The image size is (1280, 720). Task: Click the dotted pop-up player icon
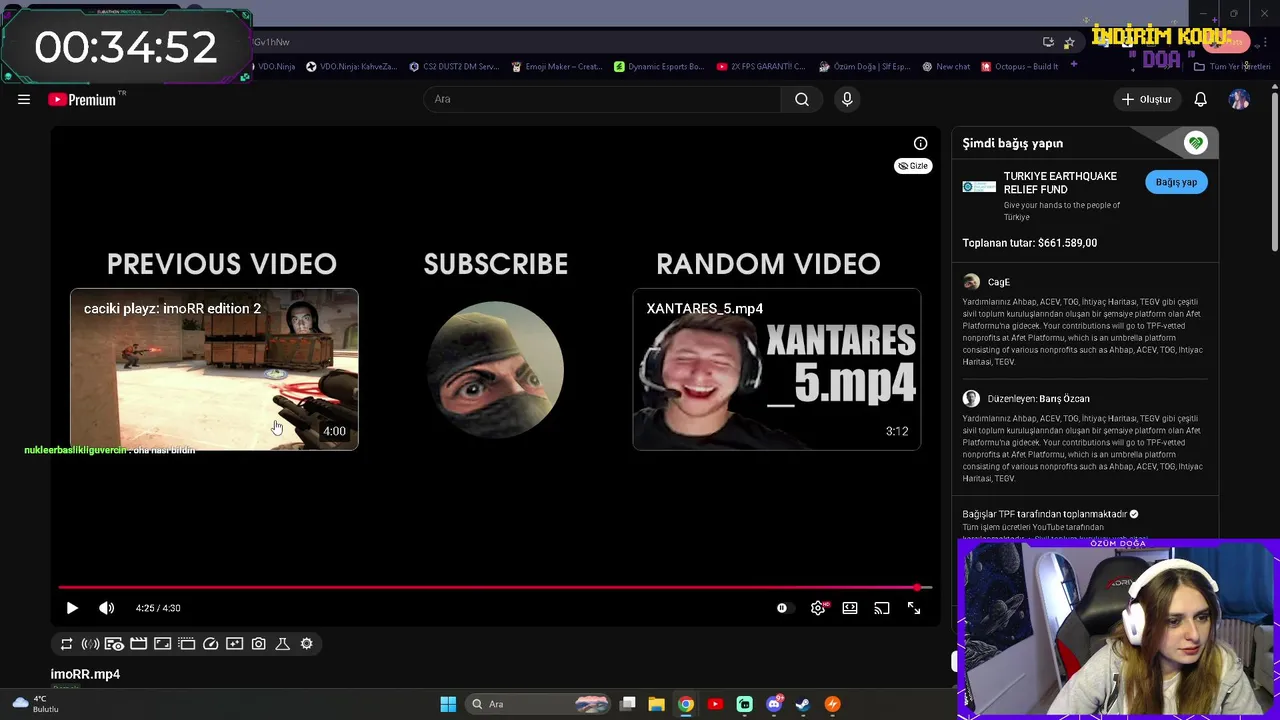coord(186,644)
